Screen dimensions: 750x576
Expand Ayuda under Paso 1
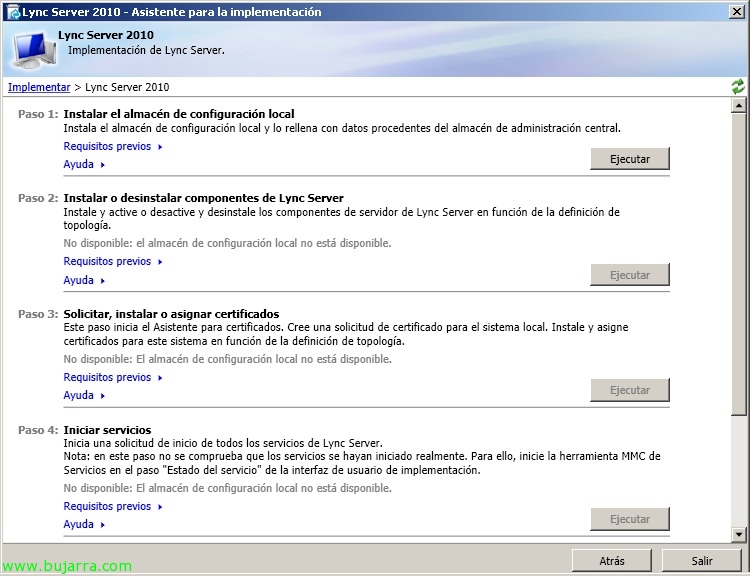(84, 164)
